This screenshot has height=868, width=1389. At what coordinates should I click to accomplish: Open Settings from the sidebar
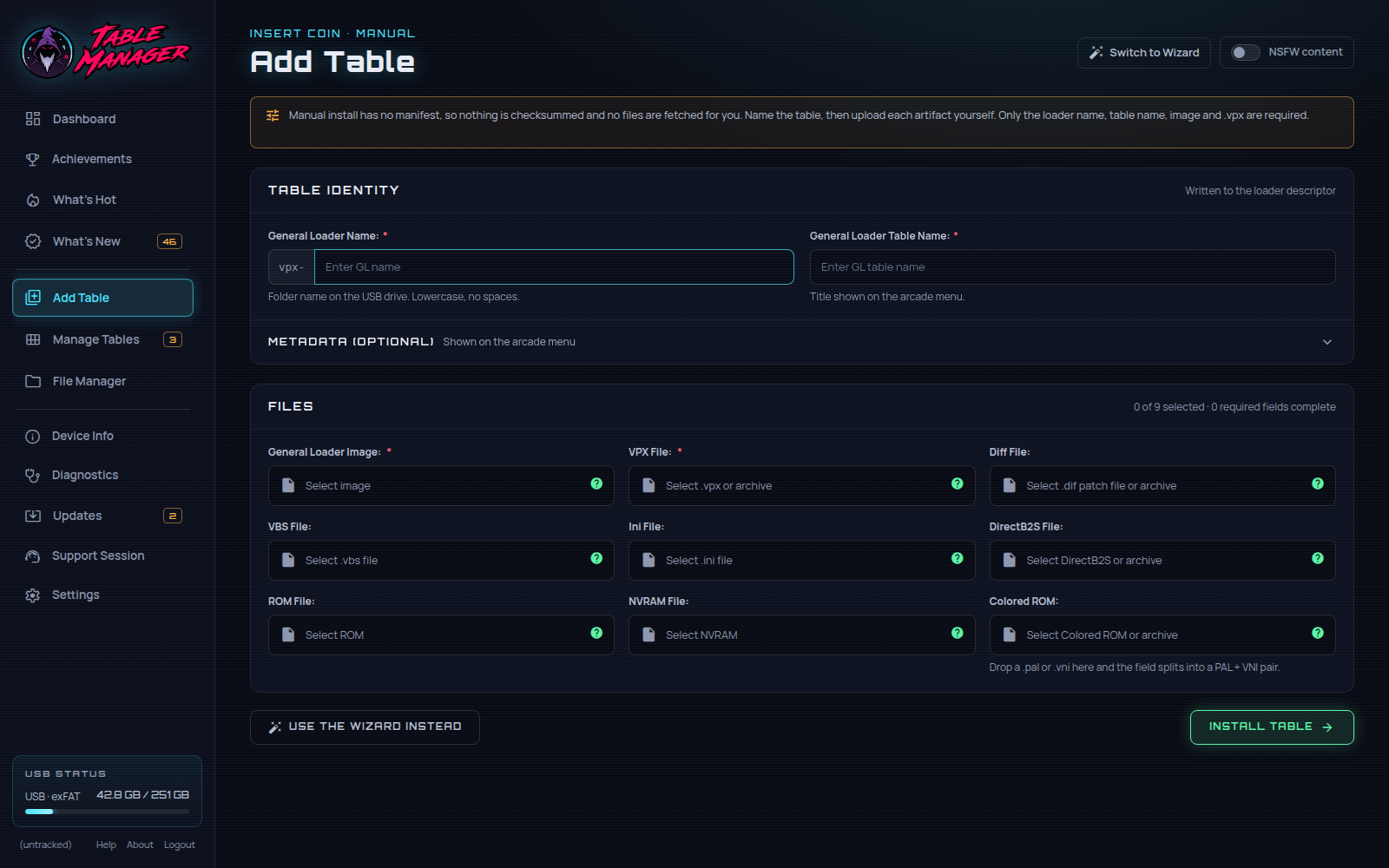tap(102, 595)
